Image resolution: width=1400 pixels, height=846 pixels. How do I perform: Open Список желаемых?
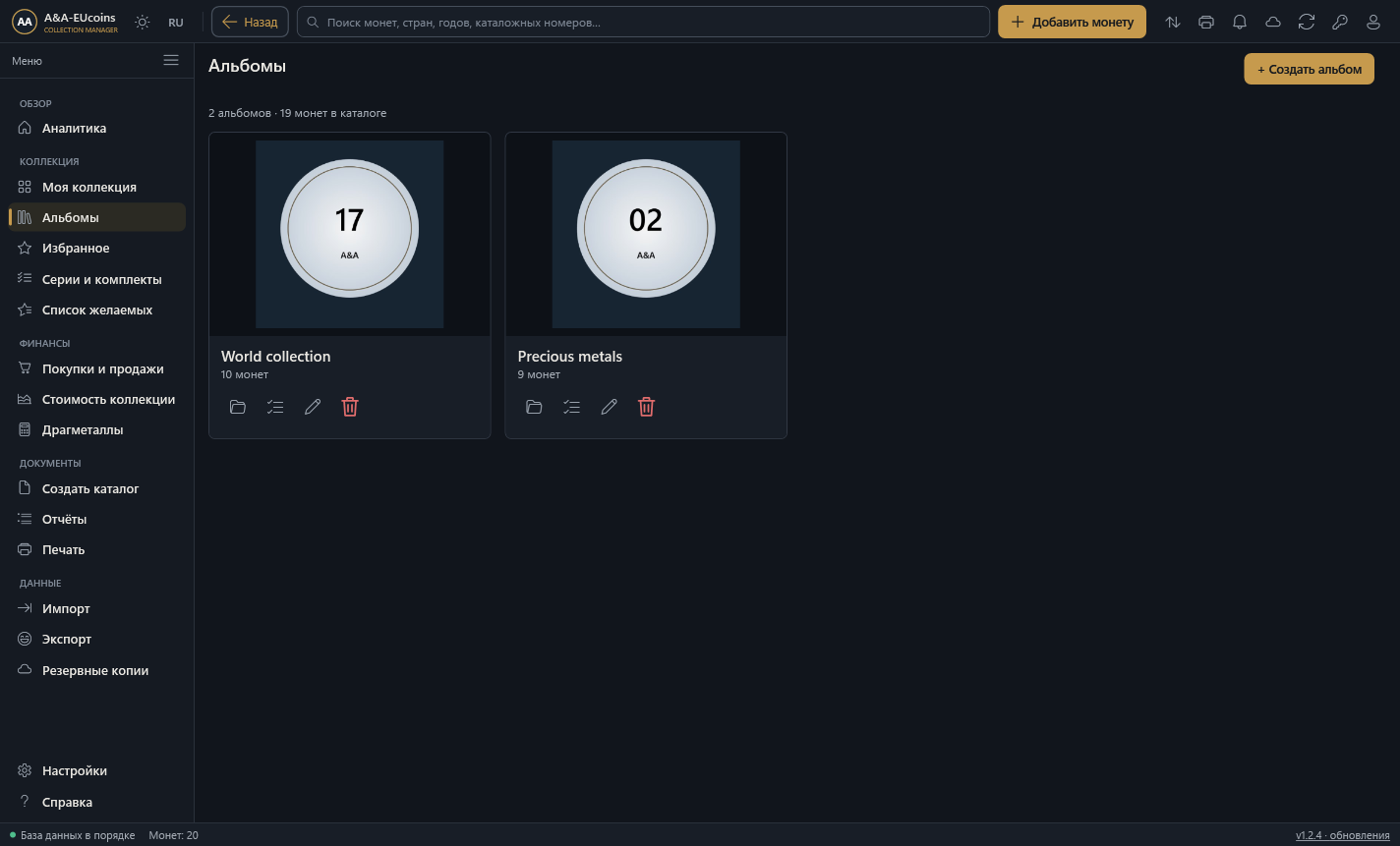pyautogui.click(x=97, y=310)
